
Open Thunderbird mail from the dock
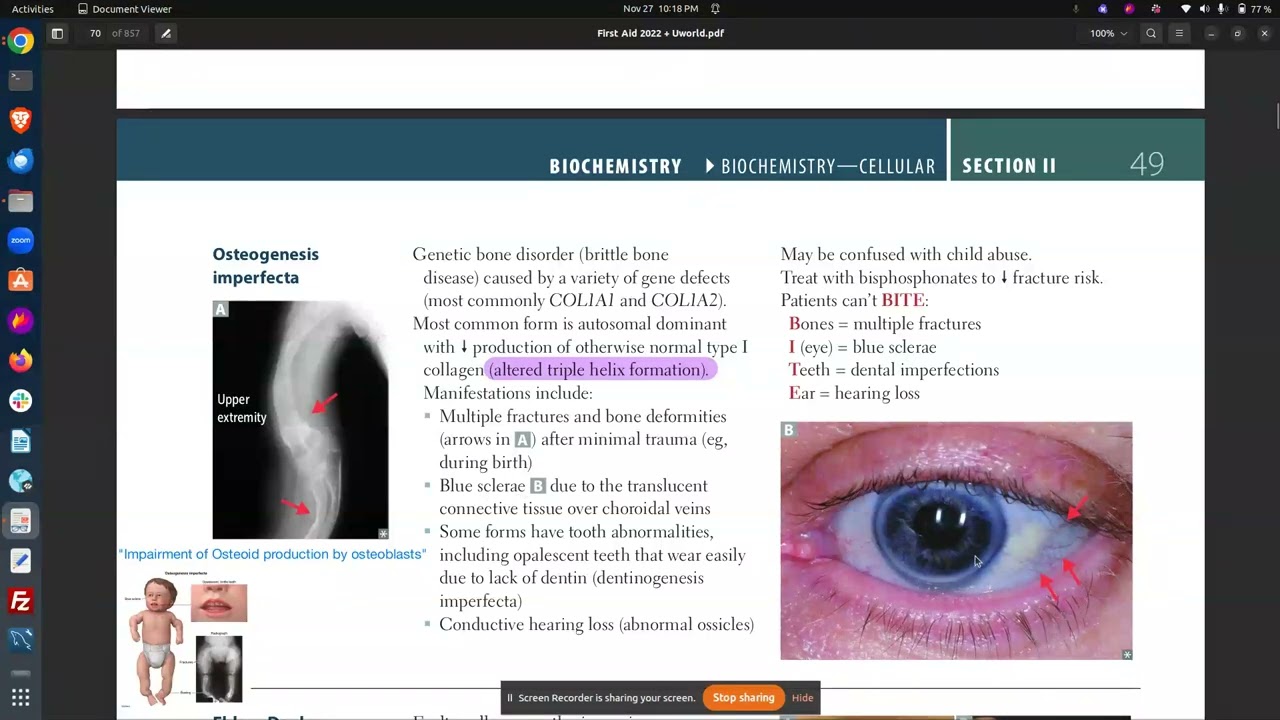click(20, 160)
